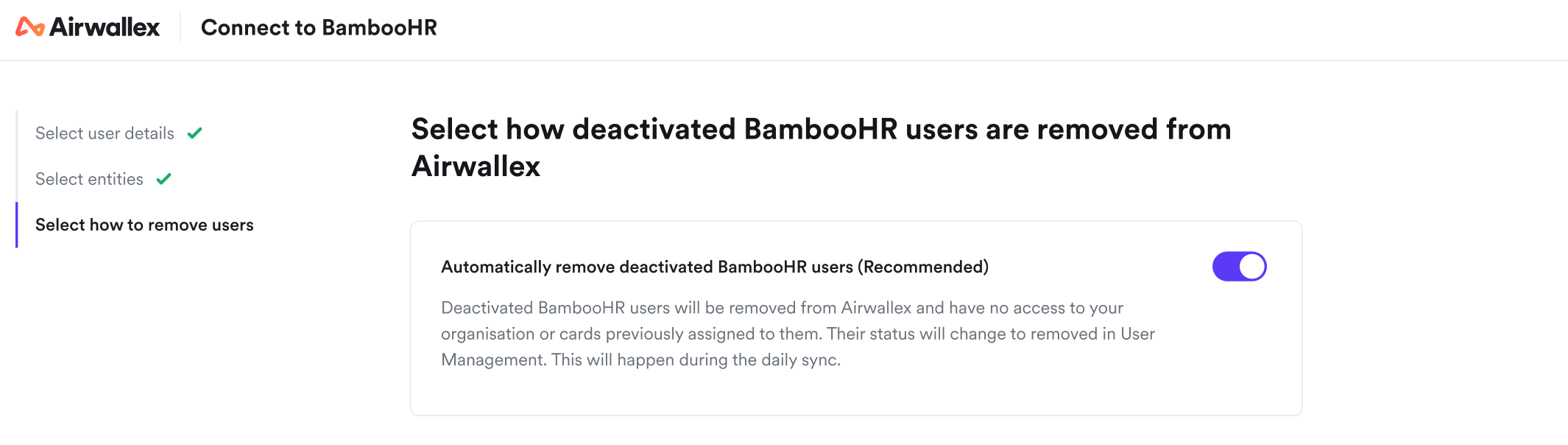Click the orange Airwallex logo icon
The image size is (1568, 445).
click(x=29, y=27)
